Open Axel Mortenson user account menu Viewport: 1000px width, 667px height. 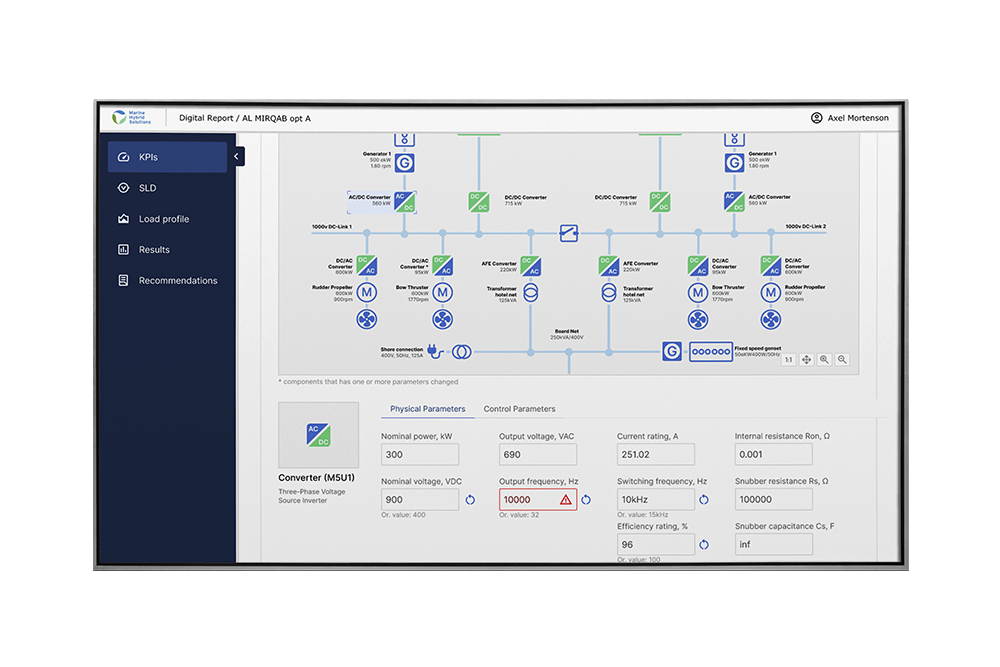click(x=849, y=118)
